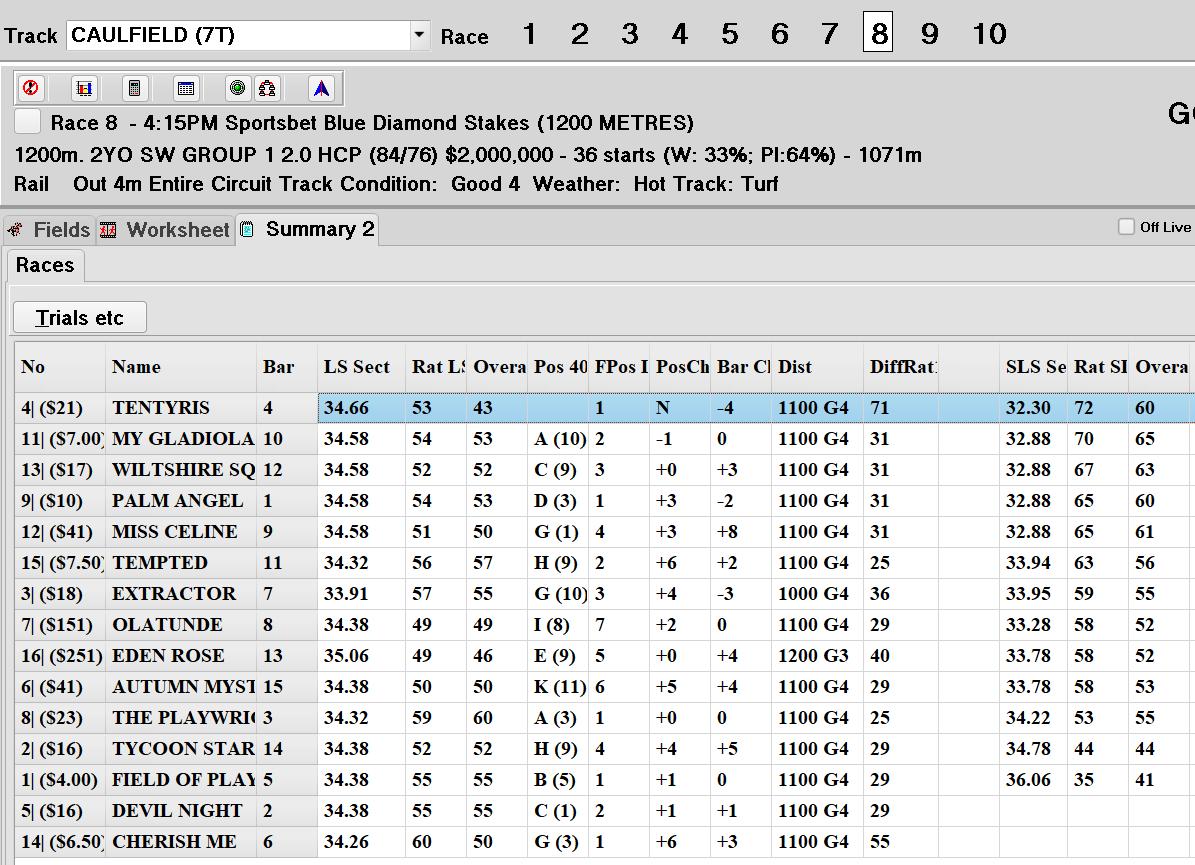
Task: Go to Race 1 in race selector
Action: point(529,34)
